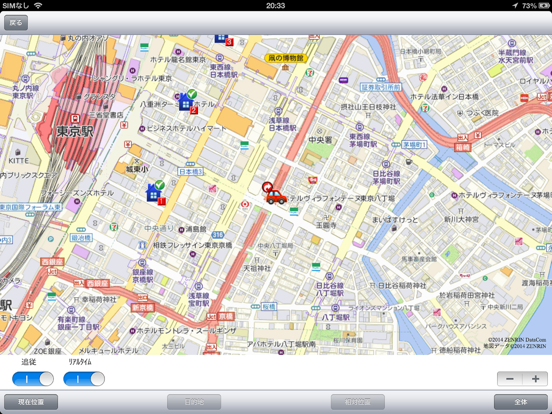
Task: Tap the 相鉄フレッサイン東京京橋 hotel label
Action: coord(193,245)
